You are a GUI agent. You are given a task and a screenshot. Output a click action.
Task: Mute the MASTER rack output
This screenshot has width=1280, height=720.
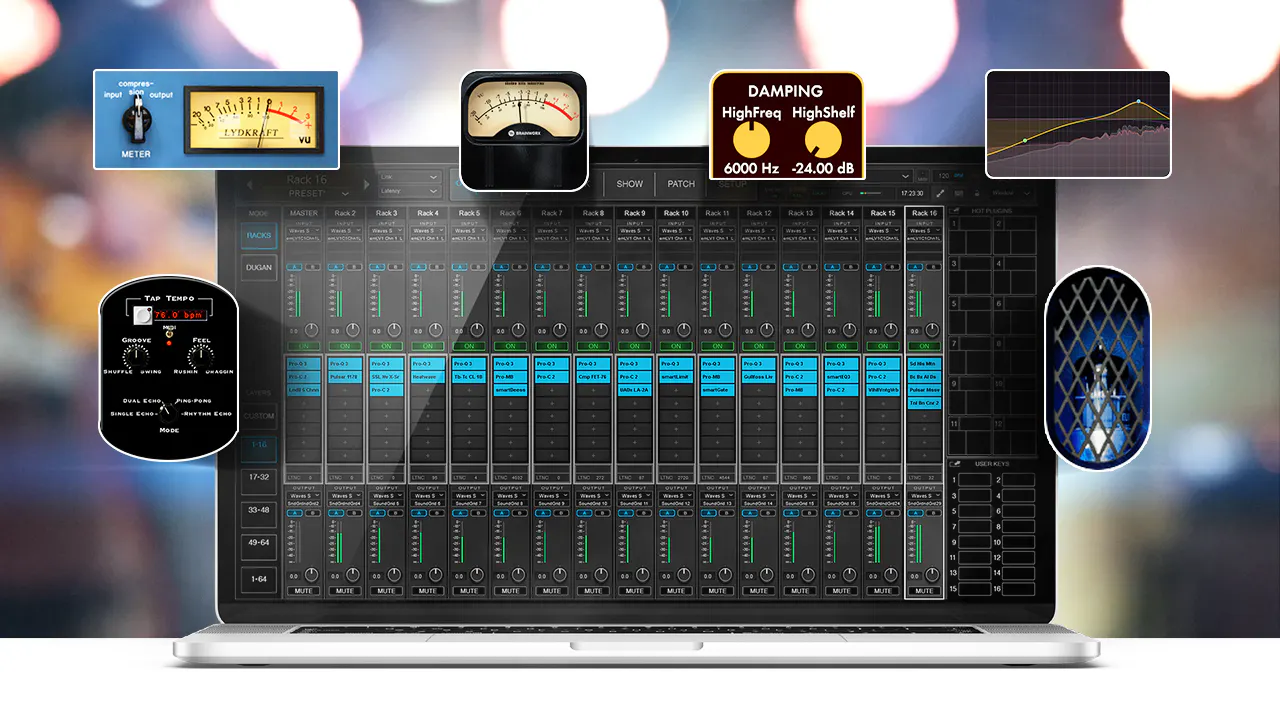(x=303, y=591)
